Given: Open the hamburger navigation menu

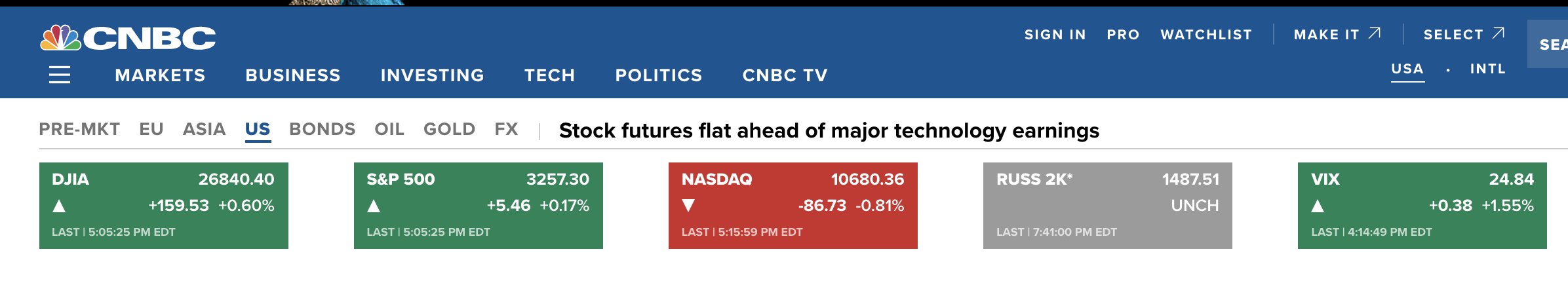Looking at the screenshot, I should point(60,75).
